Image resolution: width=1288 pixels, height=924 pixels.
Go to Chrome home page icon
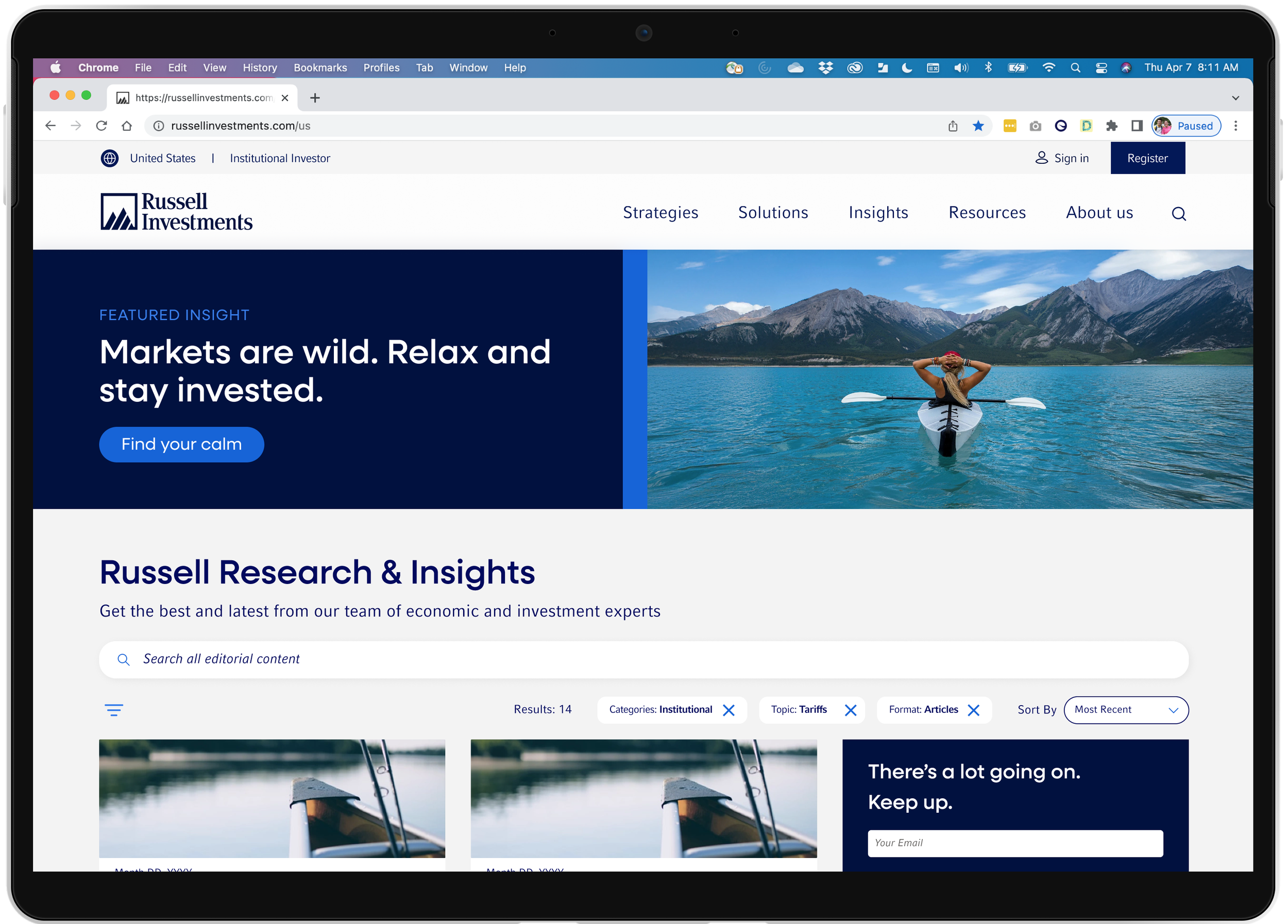127,126
